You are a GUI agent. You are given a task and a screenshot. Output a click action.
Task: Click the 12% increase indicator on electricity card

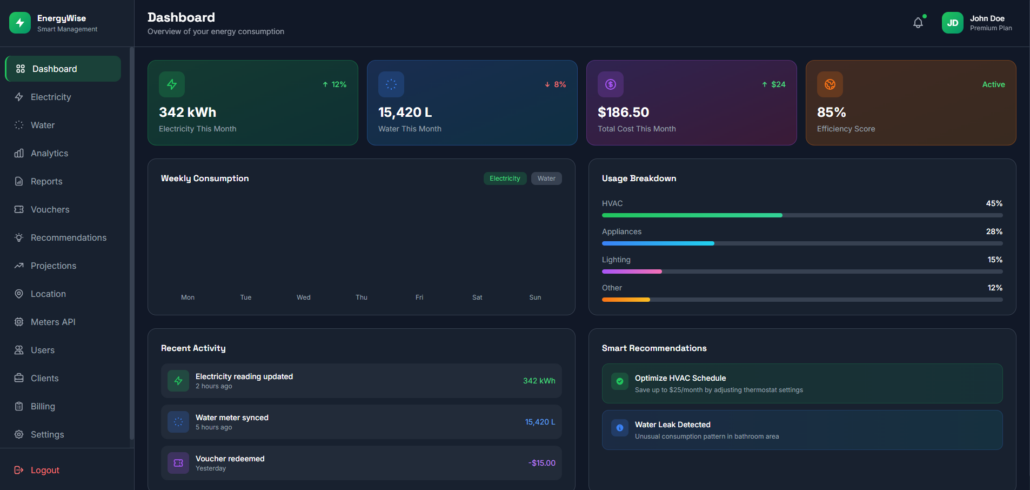[x=334, y=85]
